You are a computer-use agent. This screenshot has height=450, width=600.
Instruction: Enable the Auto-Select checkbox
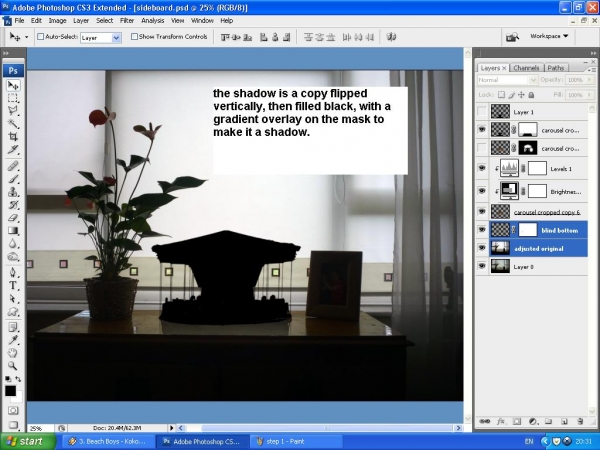(41, 37)
